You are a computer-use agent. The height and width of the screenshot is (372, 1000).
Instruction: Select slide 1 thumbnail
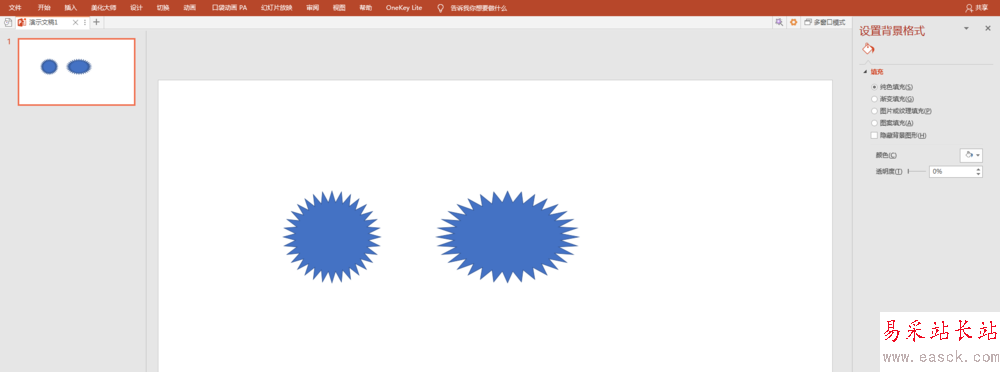pos(77,71)
